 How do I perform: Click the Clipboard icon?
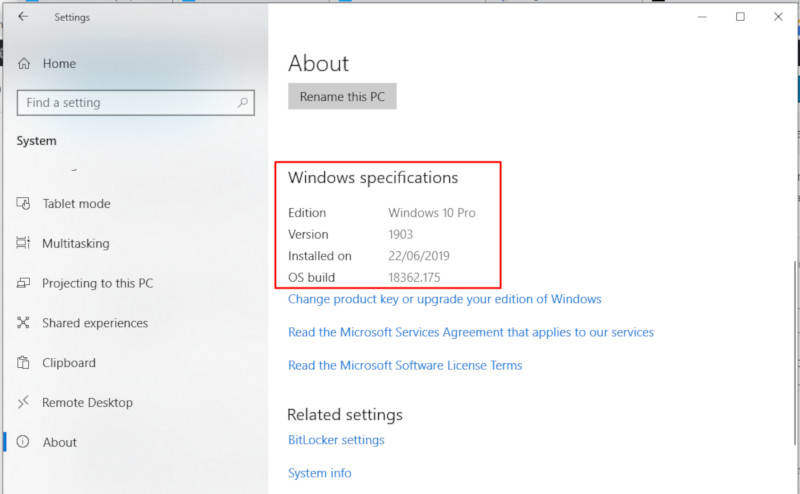point(23,362)
